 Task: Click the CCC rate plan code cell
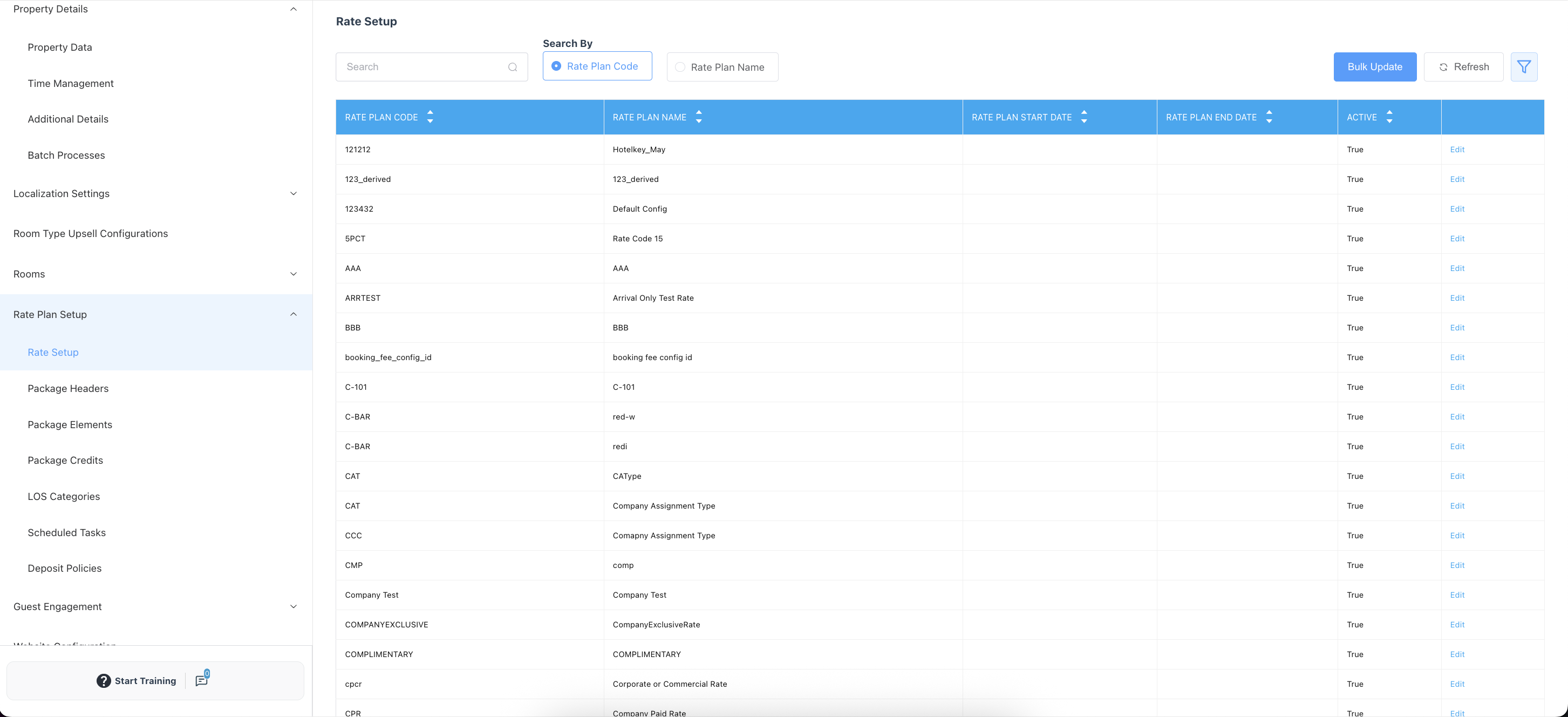469,536
